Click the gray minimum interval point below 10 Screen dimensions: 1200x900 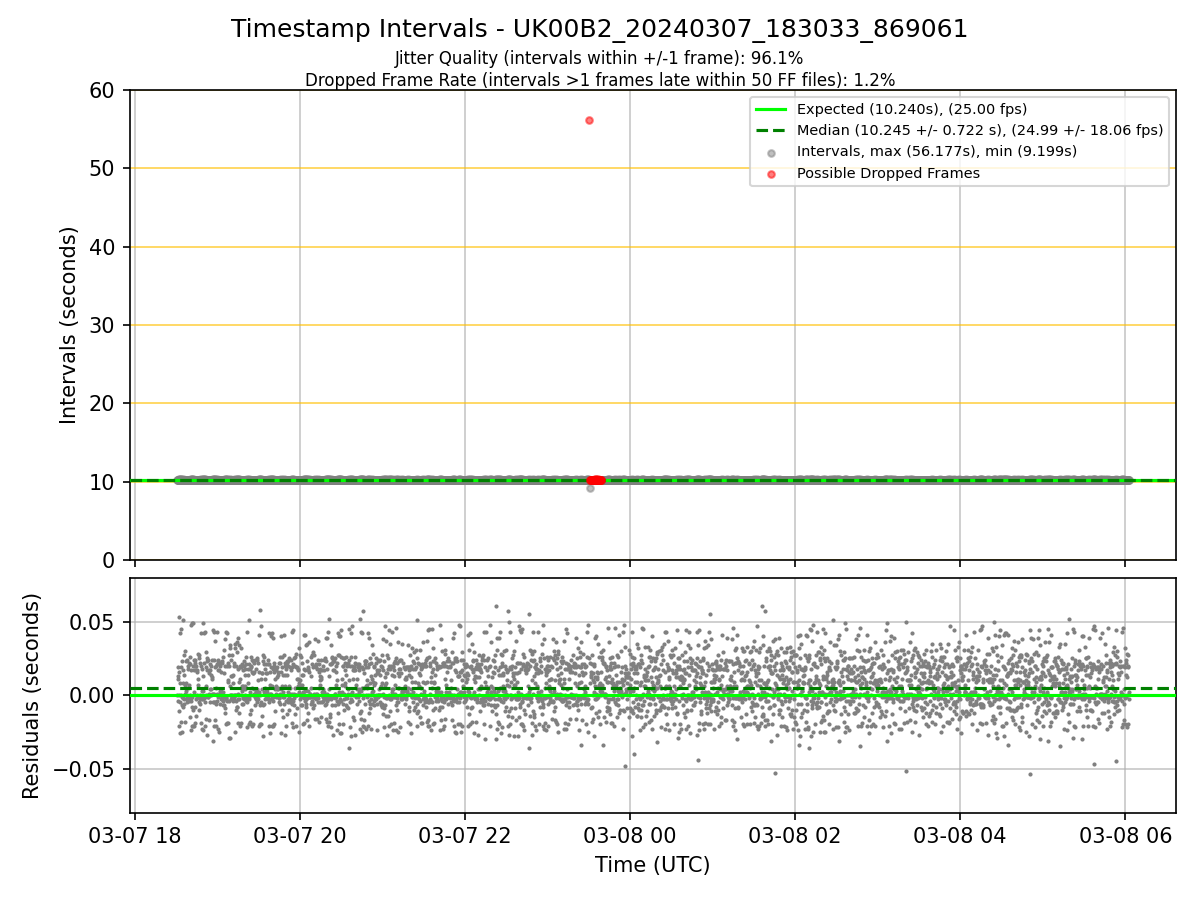[x=590, y=488]
